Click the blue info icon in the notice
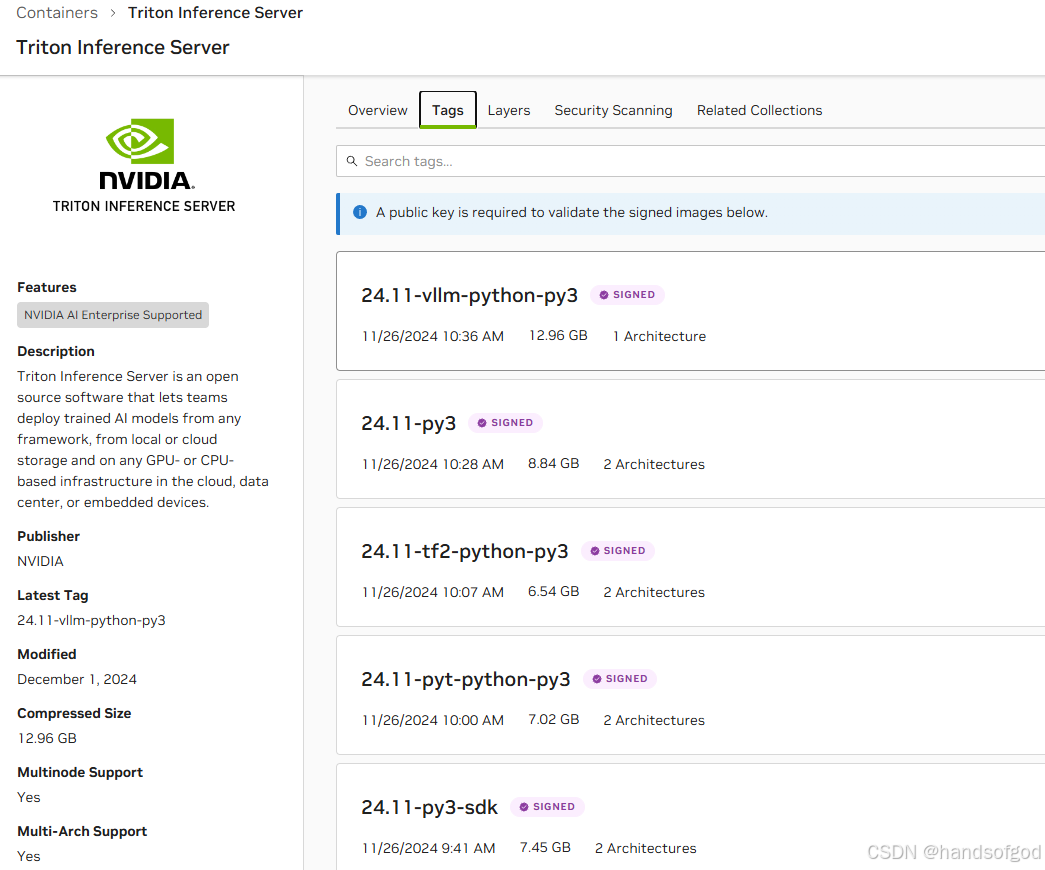Screen dimensions: 1045x870 click(x=360, y=212)
